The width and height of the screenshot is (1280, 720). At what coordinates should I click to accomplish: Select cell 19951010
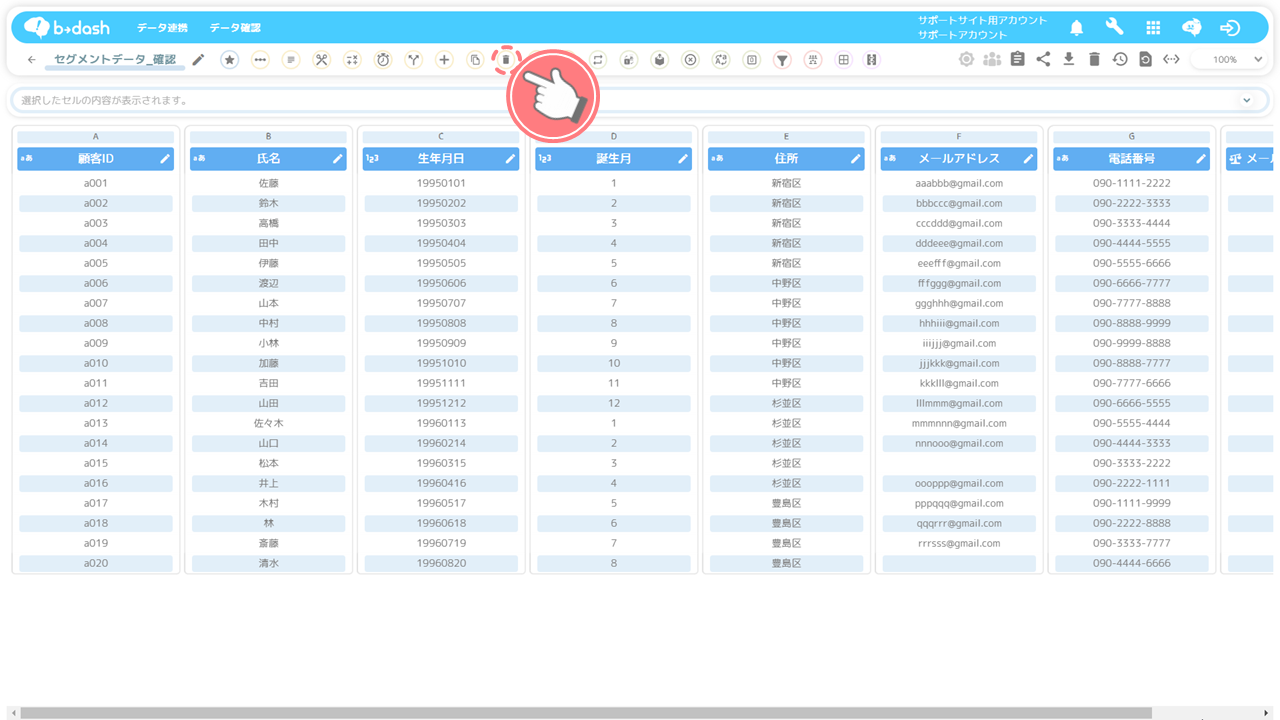coord(441,363)
